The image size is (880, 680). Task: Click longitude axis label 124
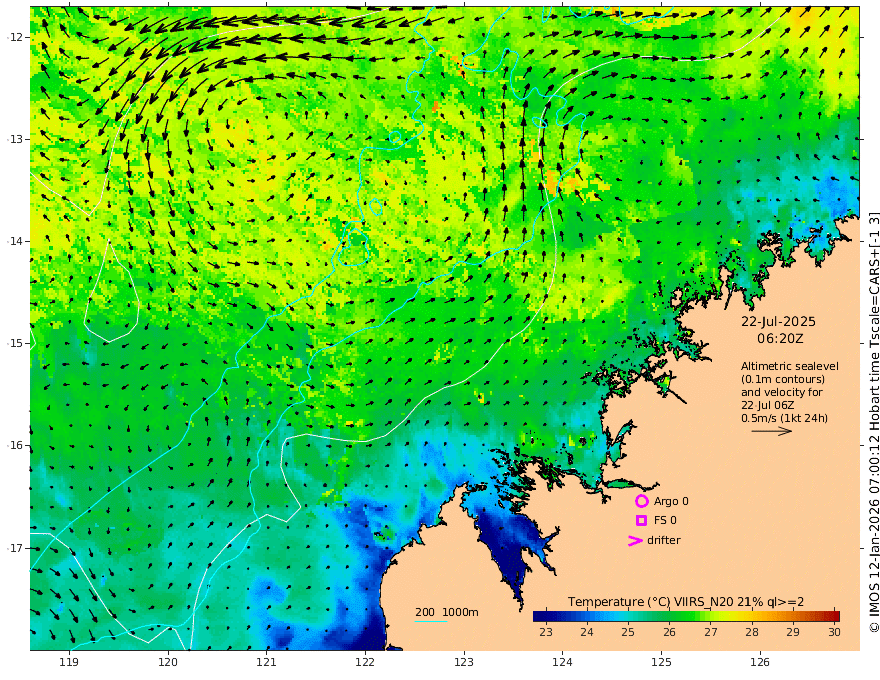pos(562,662)
